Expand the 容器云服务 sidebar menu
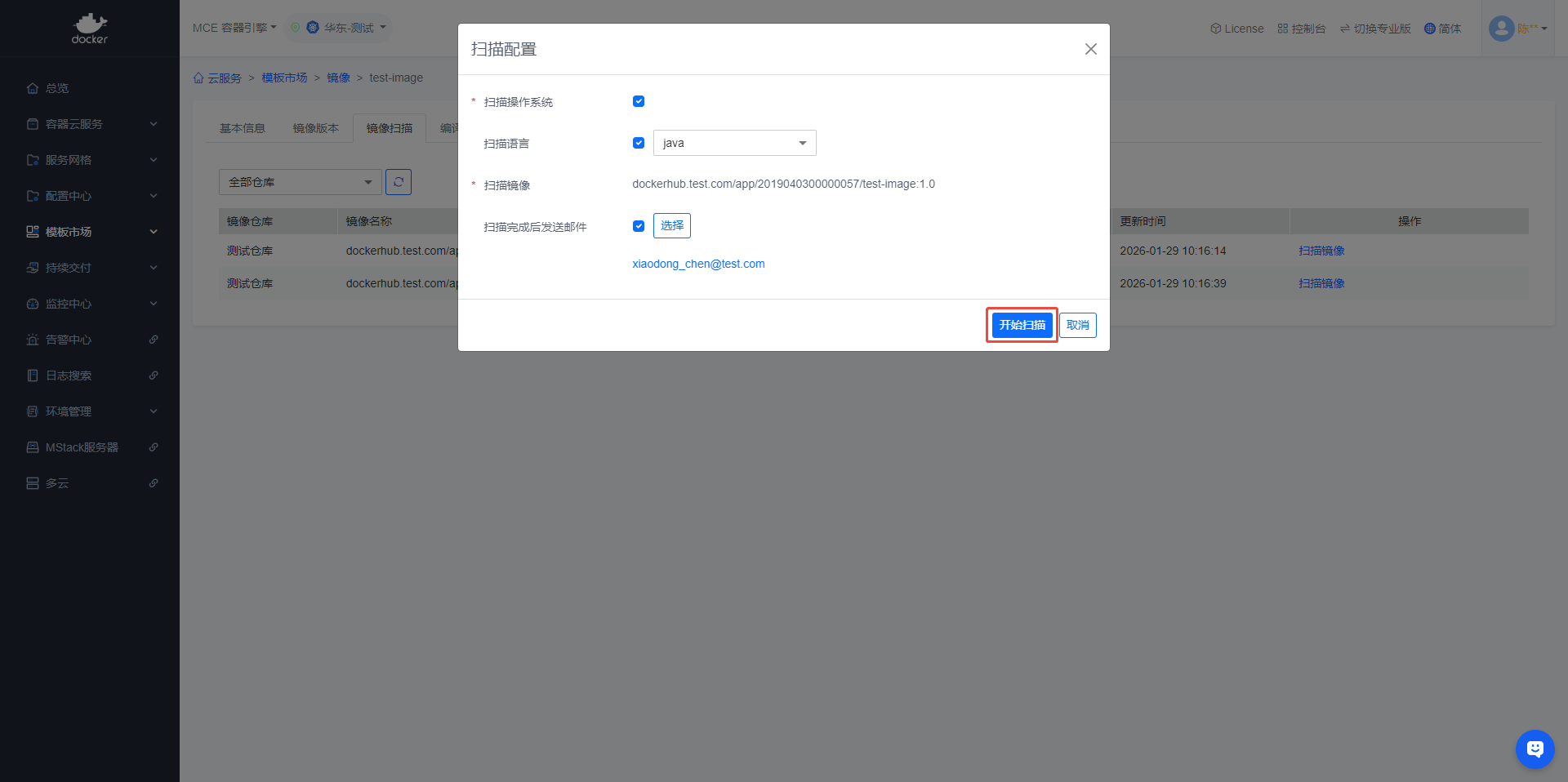1568x782 pixels. 90,124
